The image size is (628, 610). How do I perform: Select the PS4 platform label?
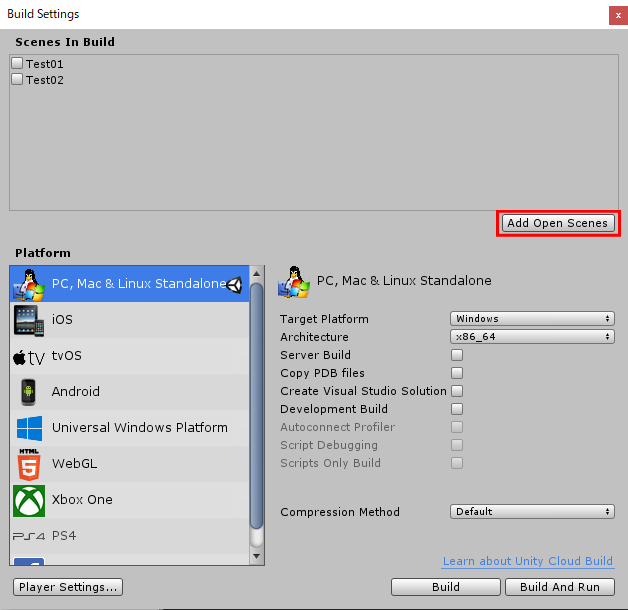pos(64,536)
